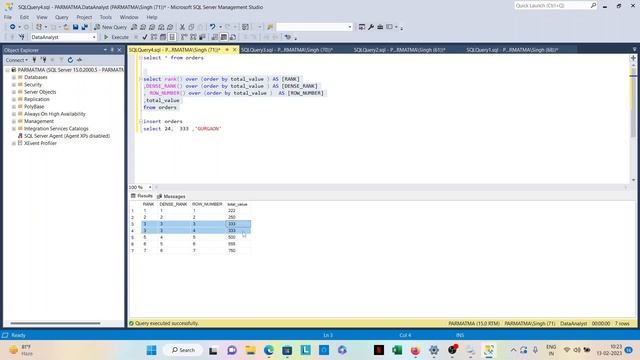Image resolution: width=640 pixels, height=360 pixels.
Task: Open the View menu
Action: tap(42, 17)
